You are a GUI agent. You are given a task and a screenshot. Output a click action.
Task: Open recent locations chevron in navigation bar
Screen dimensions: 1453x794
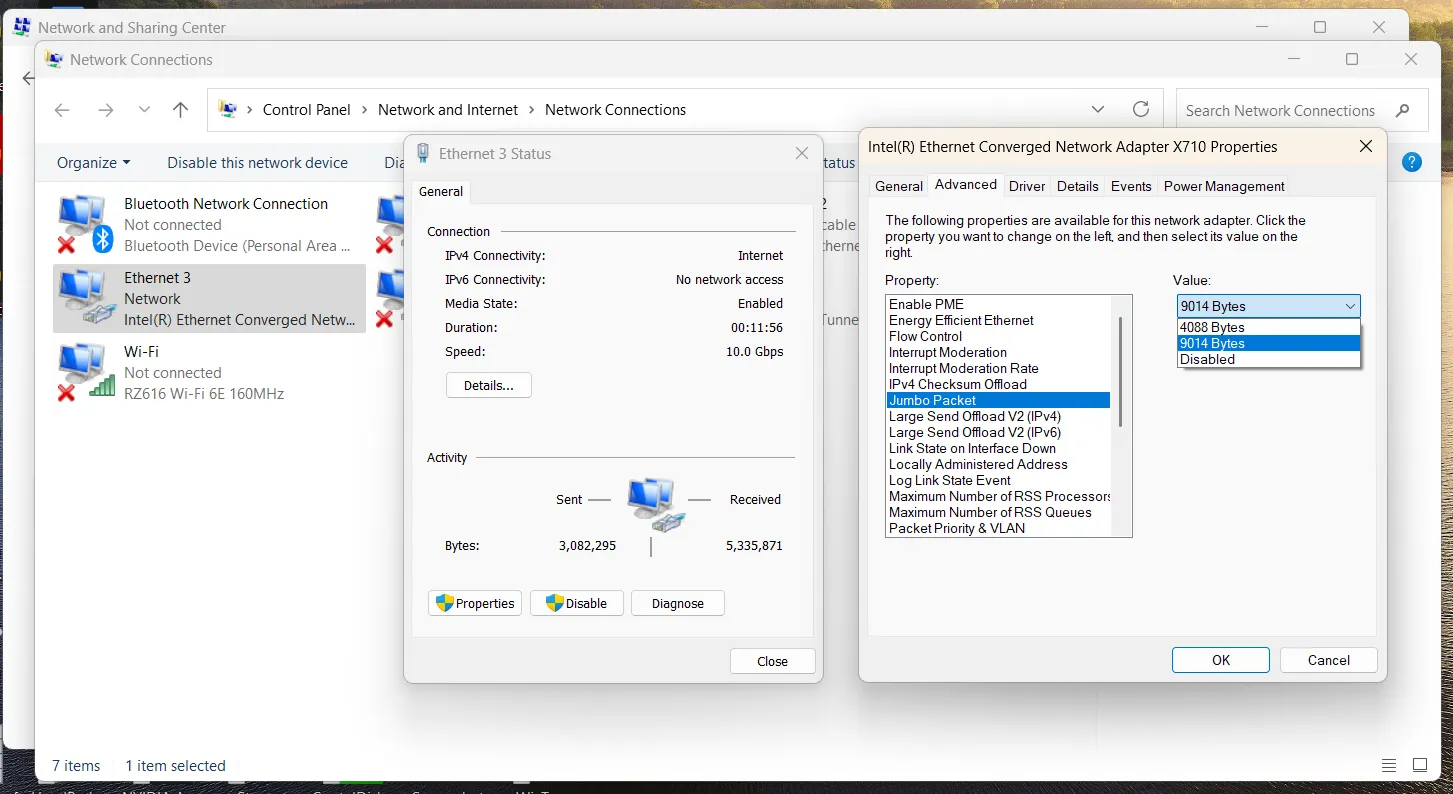[144, 110]
